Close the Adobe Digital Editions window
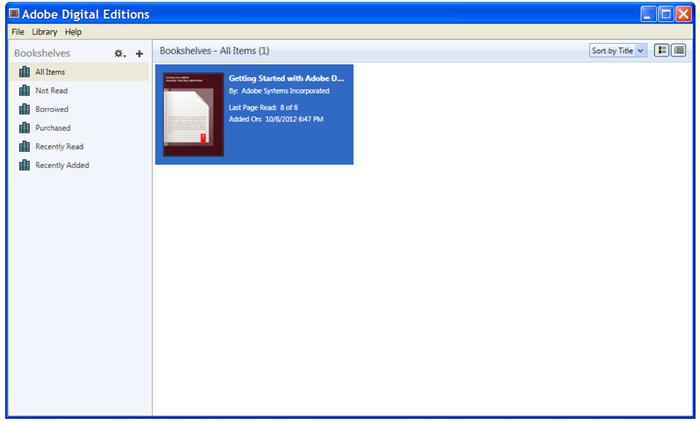The width and height of the screenshot is (700, 422). 683,14
